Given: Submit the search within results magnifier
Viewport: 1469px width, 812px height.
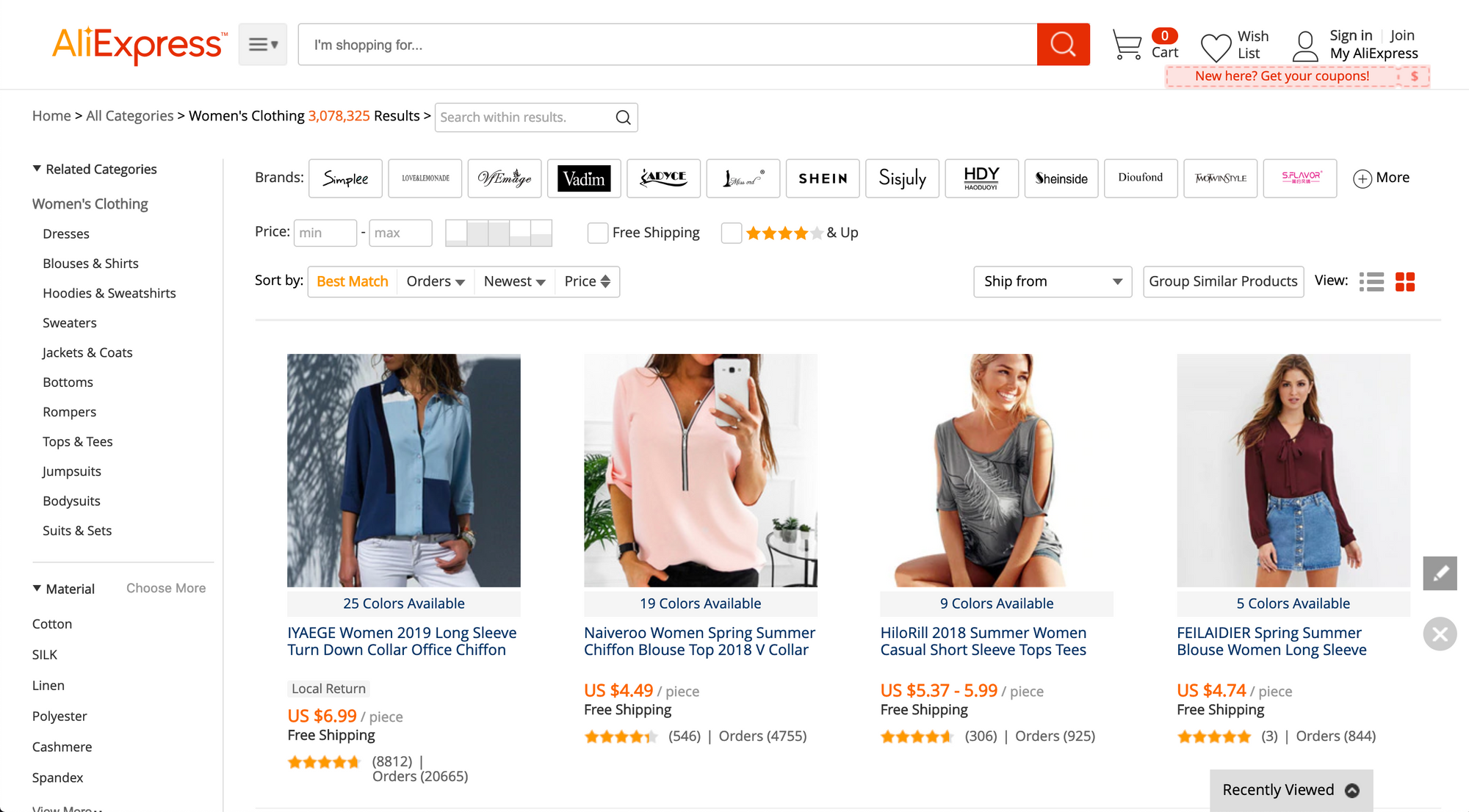Looking at the screenshot, I should pyautogui.click(x=623, y=117).
